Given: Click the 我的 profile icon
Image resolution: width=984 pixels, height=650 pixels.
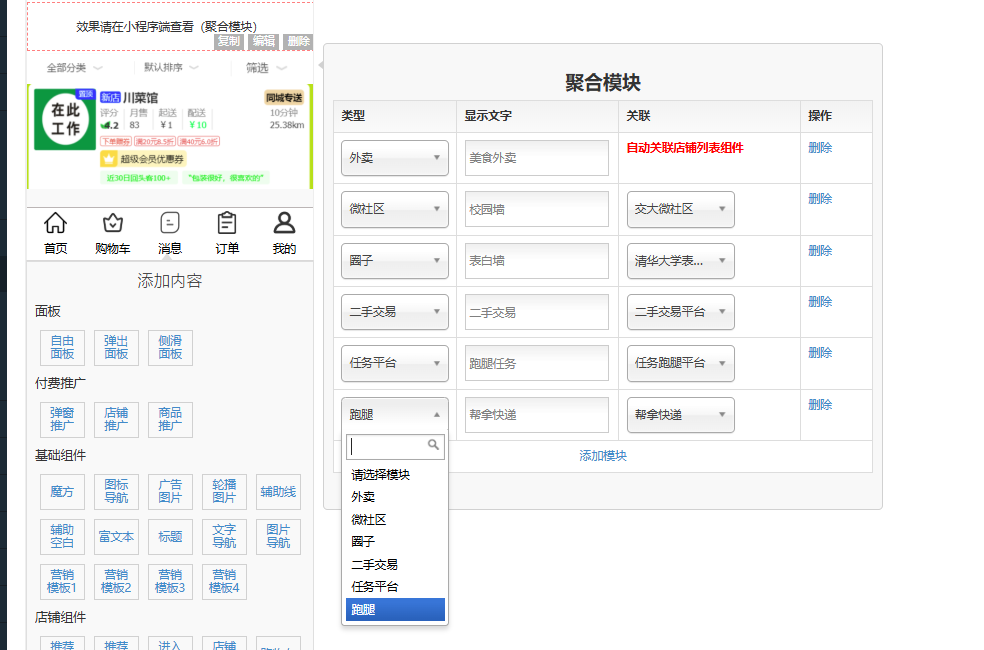Looking at the screenshot, I should (x=284, y=224).
